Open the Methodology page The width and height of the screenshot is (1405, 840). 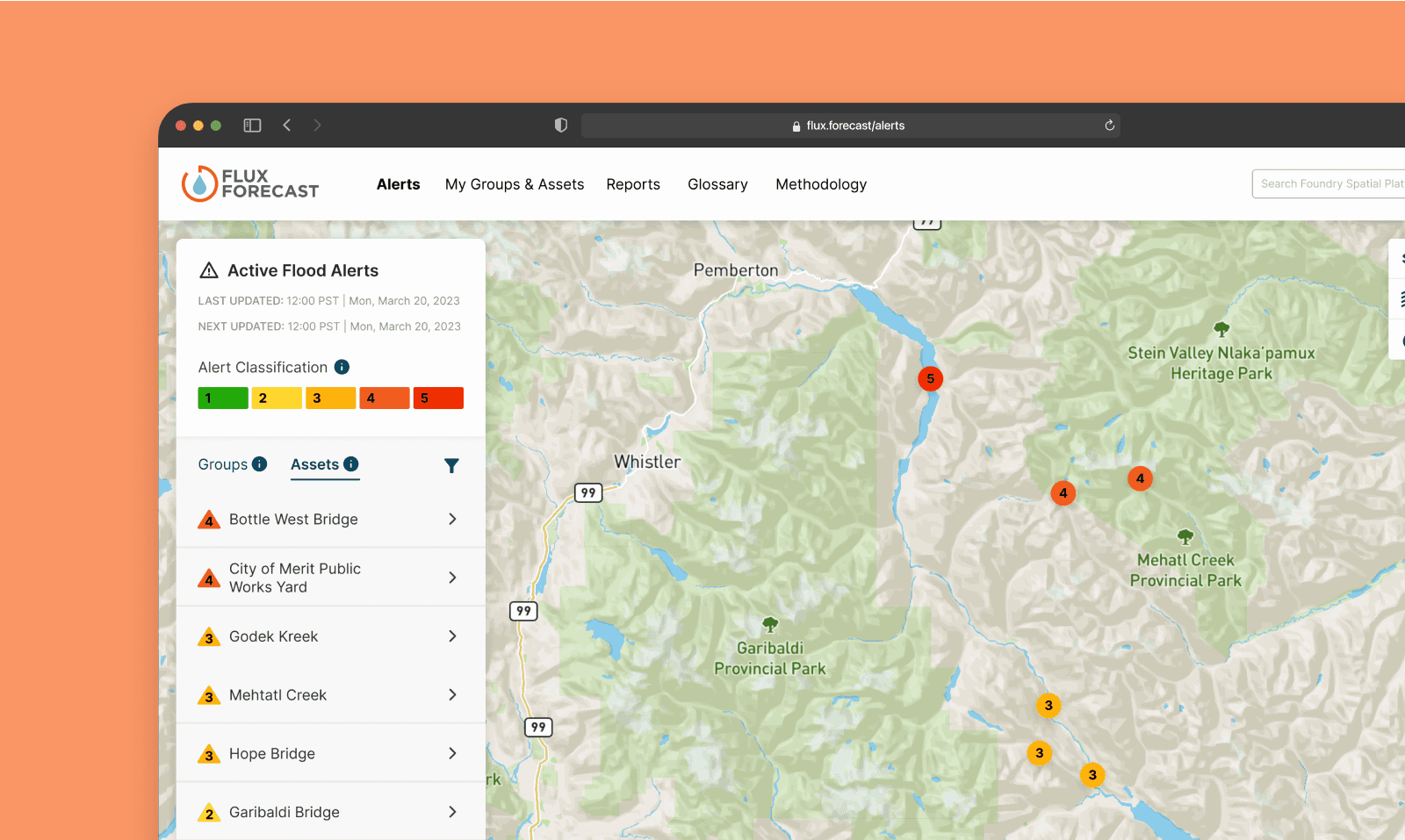click(821, 184)
